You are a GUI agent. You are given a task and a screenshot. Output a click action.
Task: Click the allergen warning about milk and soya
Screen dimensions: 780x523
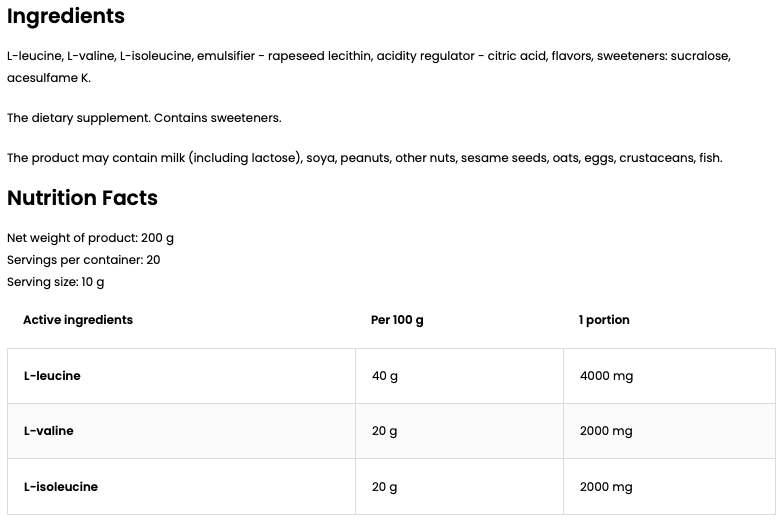tap(364, 158)
